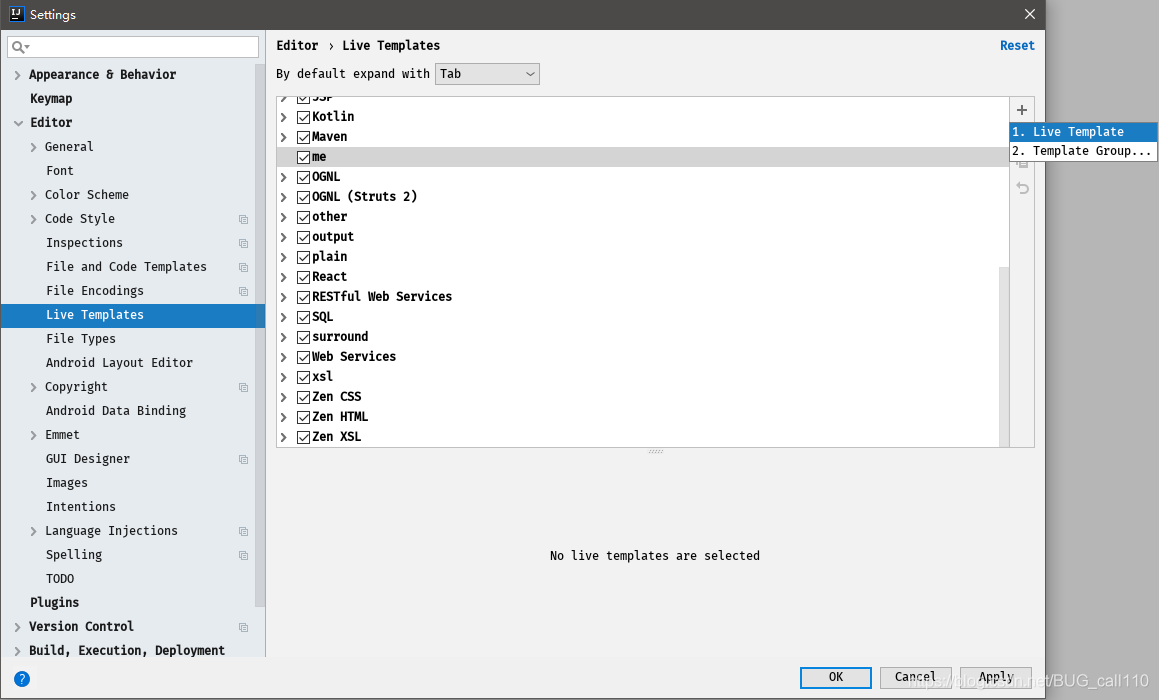Click the project-settings icon beside Inspections
1159x700 pixels.
pos(243,242)
